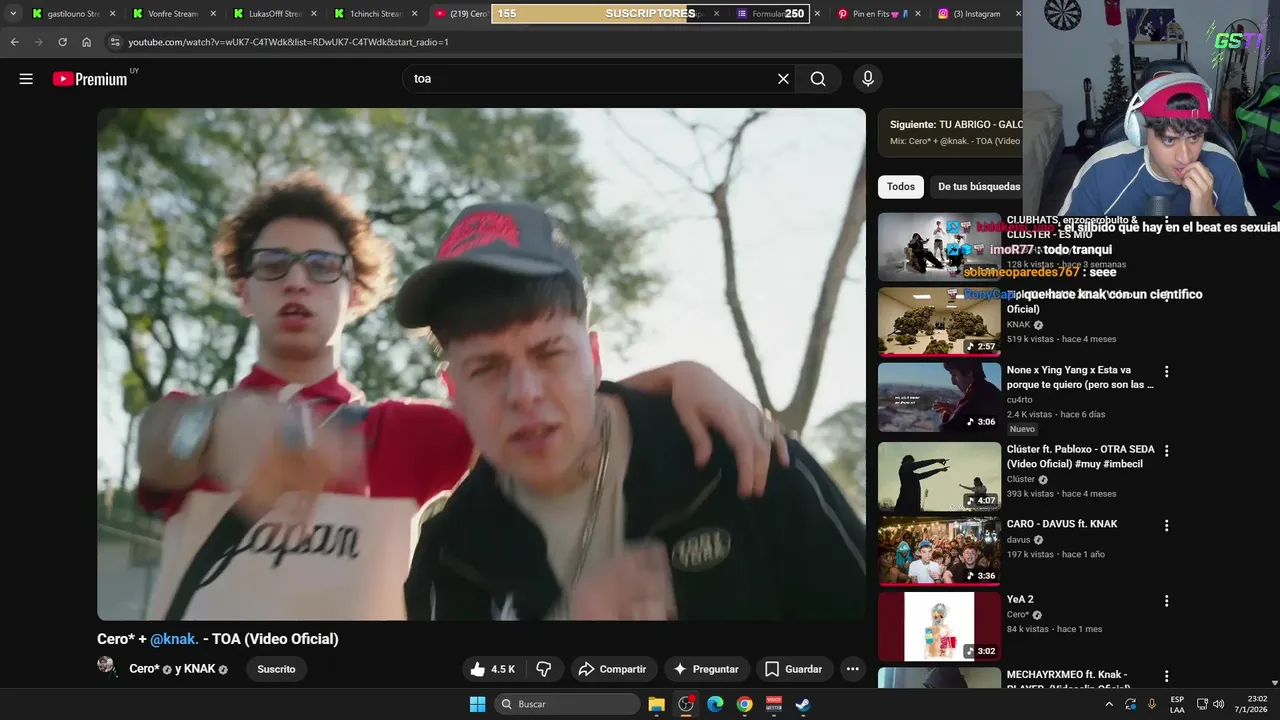Viewport: 1280px width, 720px height.
Task: Click the TOA video player
Action: click(481, 364)
